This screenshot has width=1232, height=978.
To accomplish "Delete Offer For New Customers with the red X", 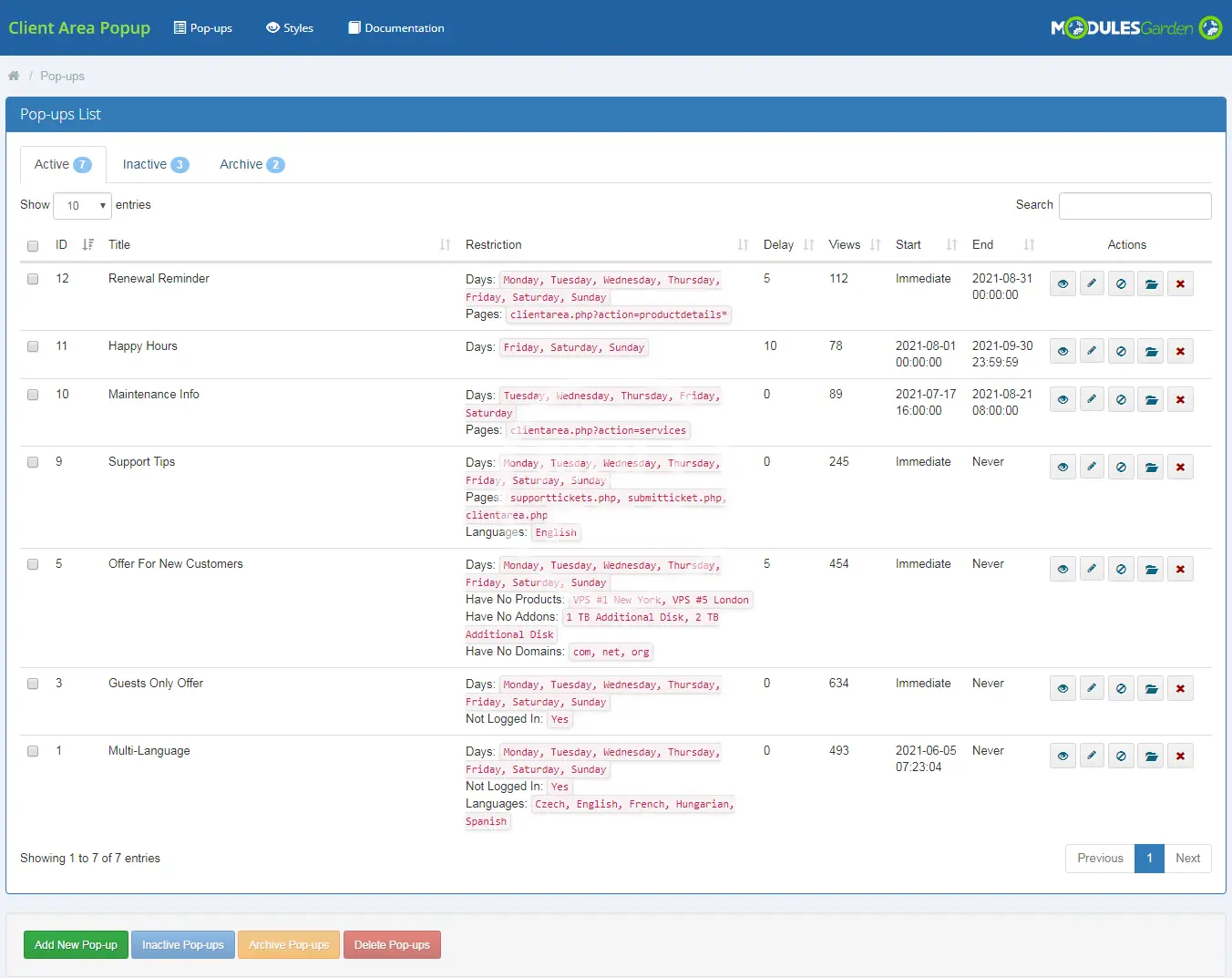I will point(1180,570).
